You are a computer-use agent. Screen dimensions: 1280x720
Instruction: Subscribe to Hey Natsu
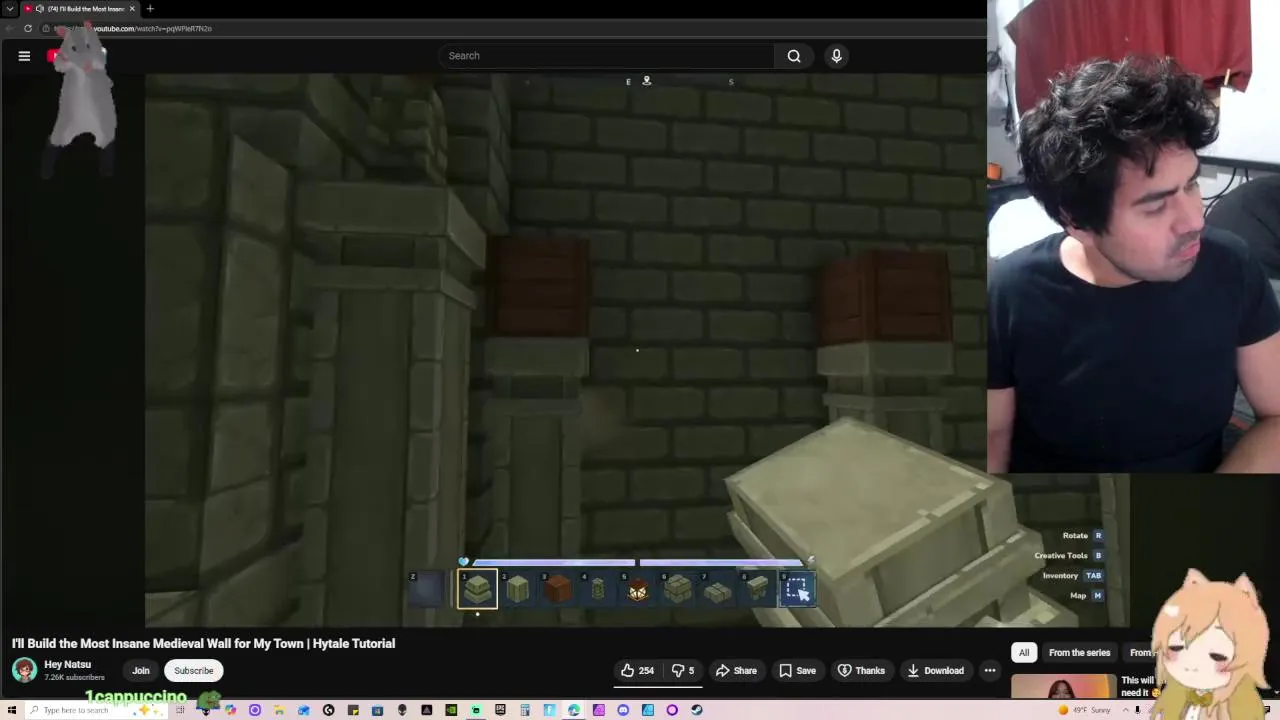(x=194, y=671)
